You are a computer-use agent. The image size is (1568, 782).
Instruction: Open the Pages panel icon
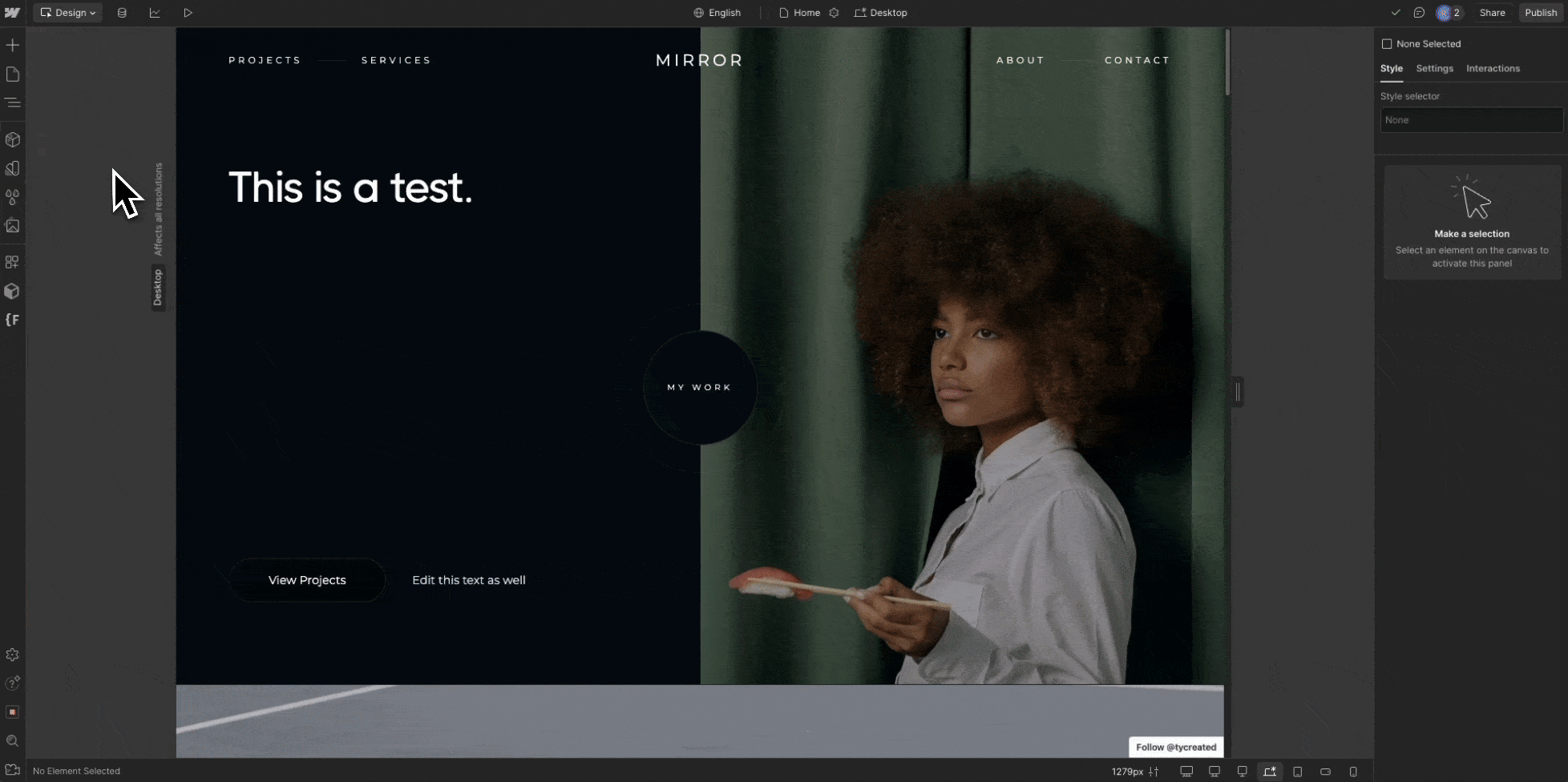[13, 74]
